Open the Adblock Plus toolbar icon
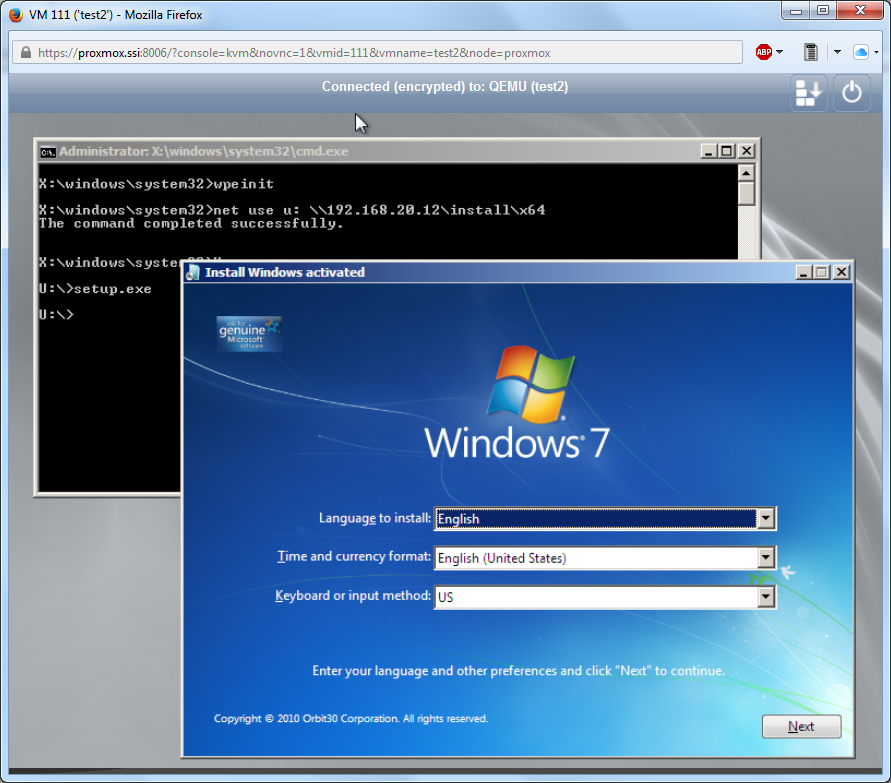Screen dimensions: 891x783 [x=764, y=52]
